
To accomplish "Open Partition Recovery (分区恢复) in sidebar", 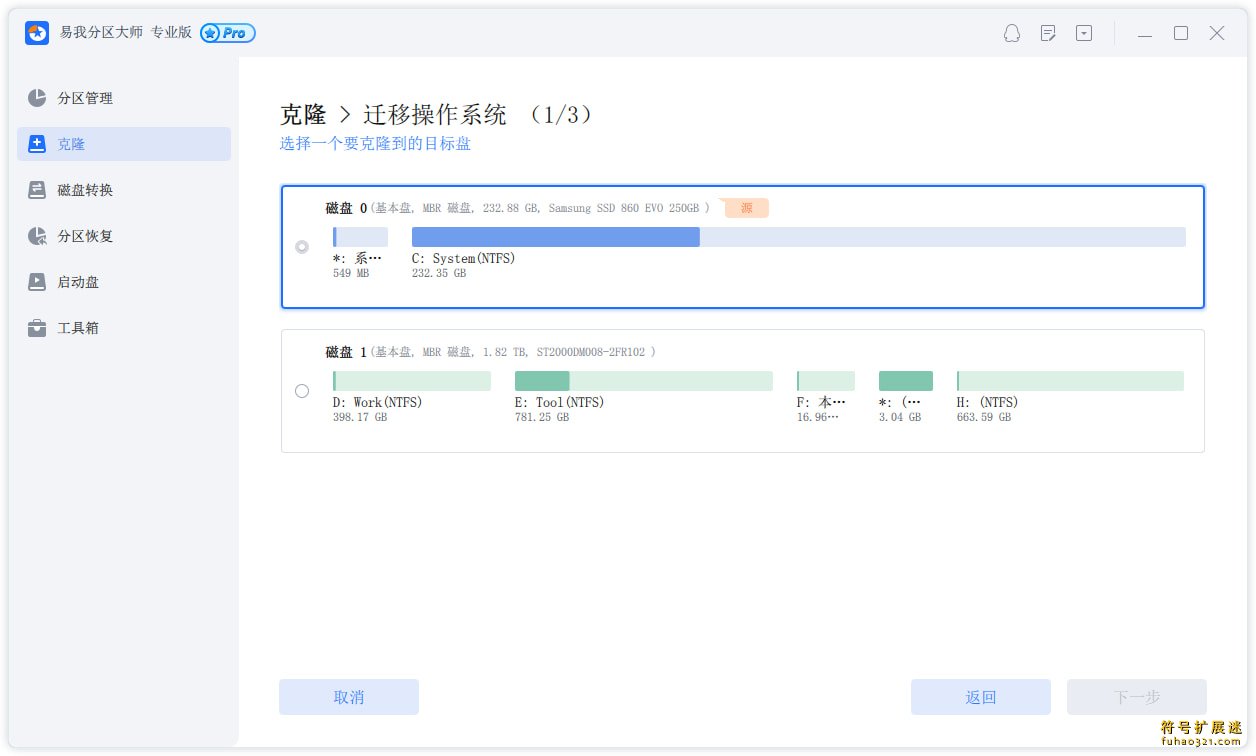I will (124, 236).
